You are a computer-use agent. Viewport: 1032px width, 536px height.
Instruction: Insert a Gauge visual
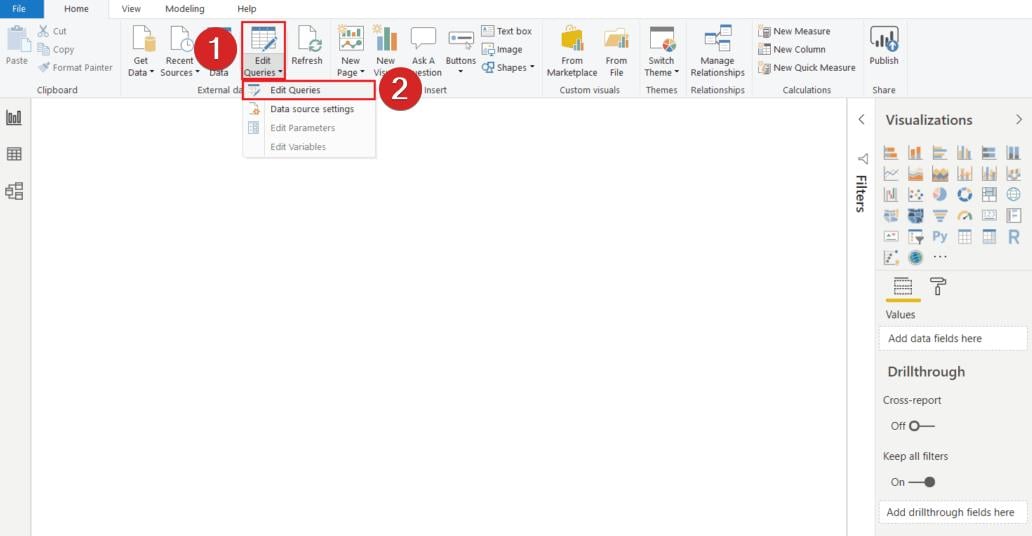click(x=964, y=215)
